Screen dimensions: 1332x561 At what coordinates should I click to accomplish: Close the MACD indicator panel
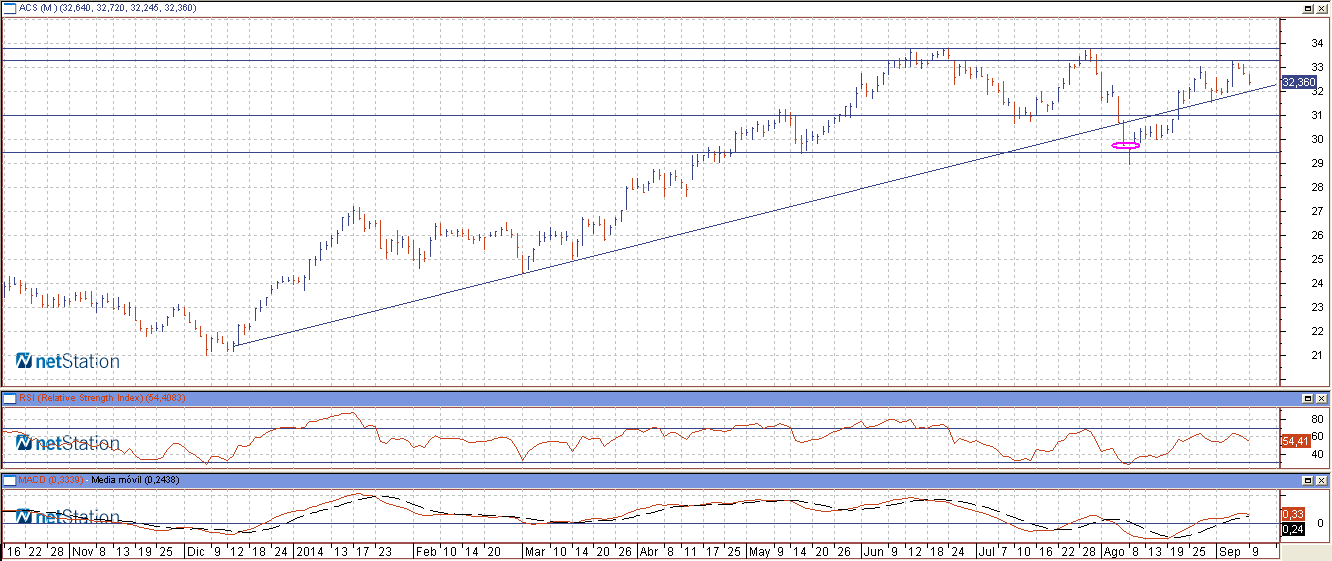1322,480
